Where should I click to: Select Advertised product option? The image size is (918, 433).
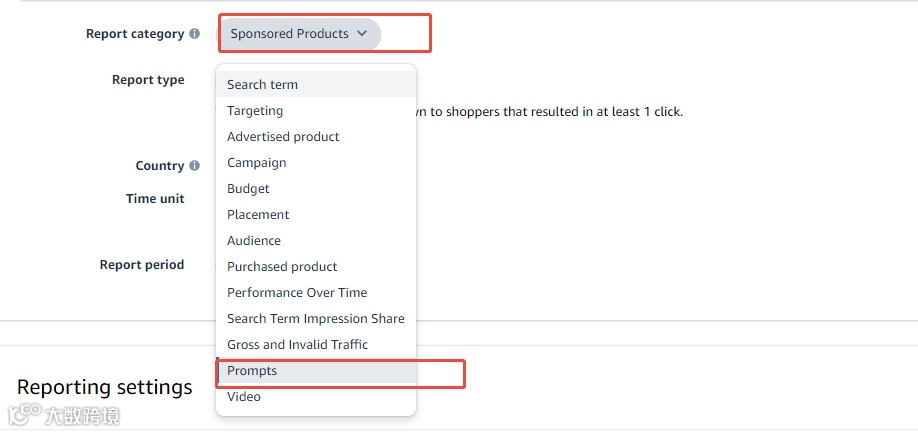pyautogui.click(x=283, y=137)
